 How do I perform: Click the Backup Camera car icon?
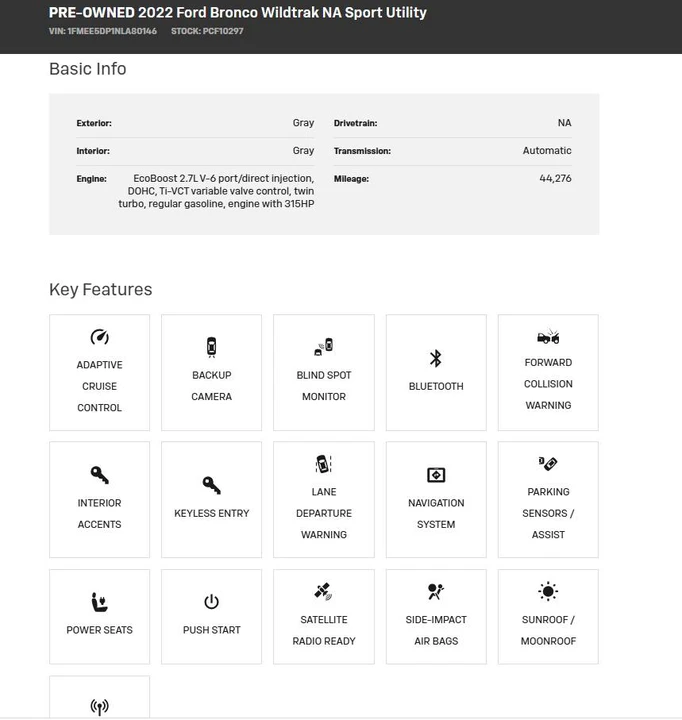click(211, 347)
